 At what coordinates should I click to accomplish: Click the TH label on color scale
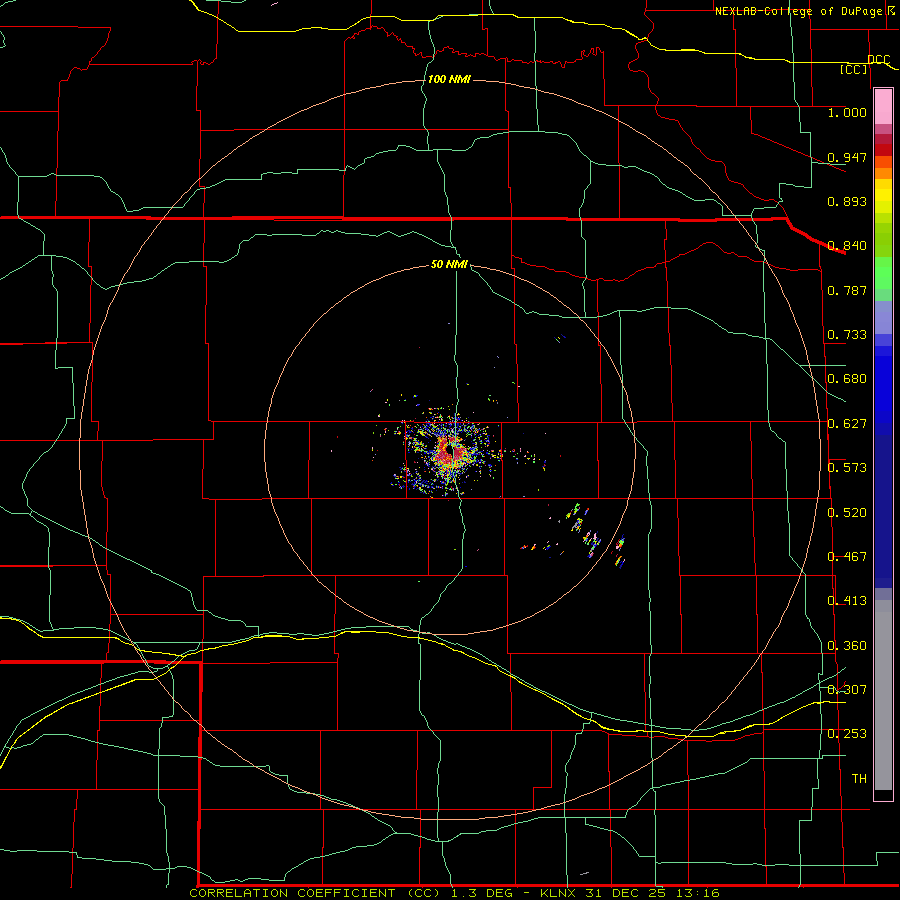click(859, 779)
